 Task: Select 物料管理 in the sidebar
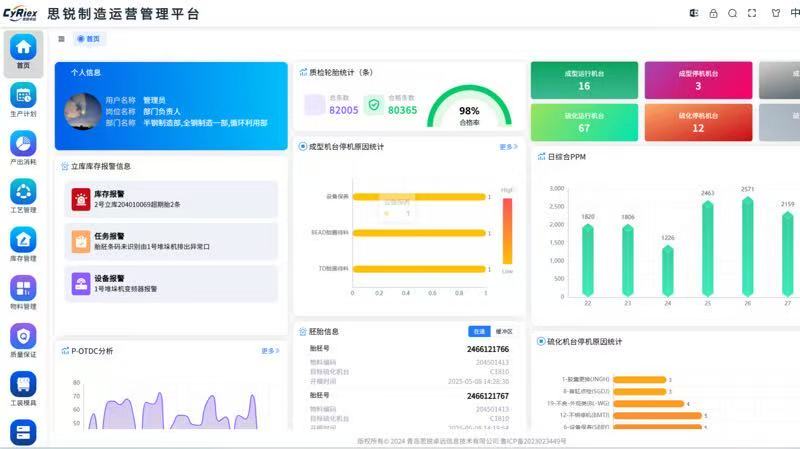(x=23, y=292)
